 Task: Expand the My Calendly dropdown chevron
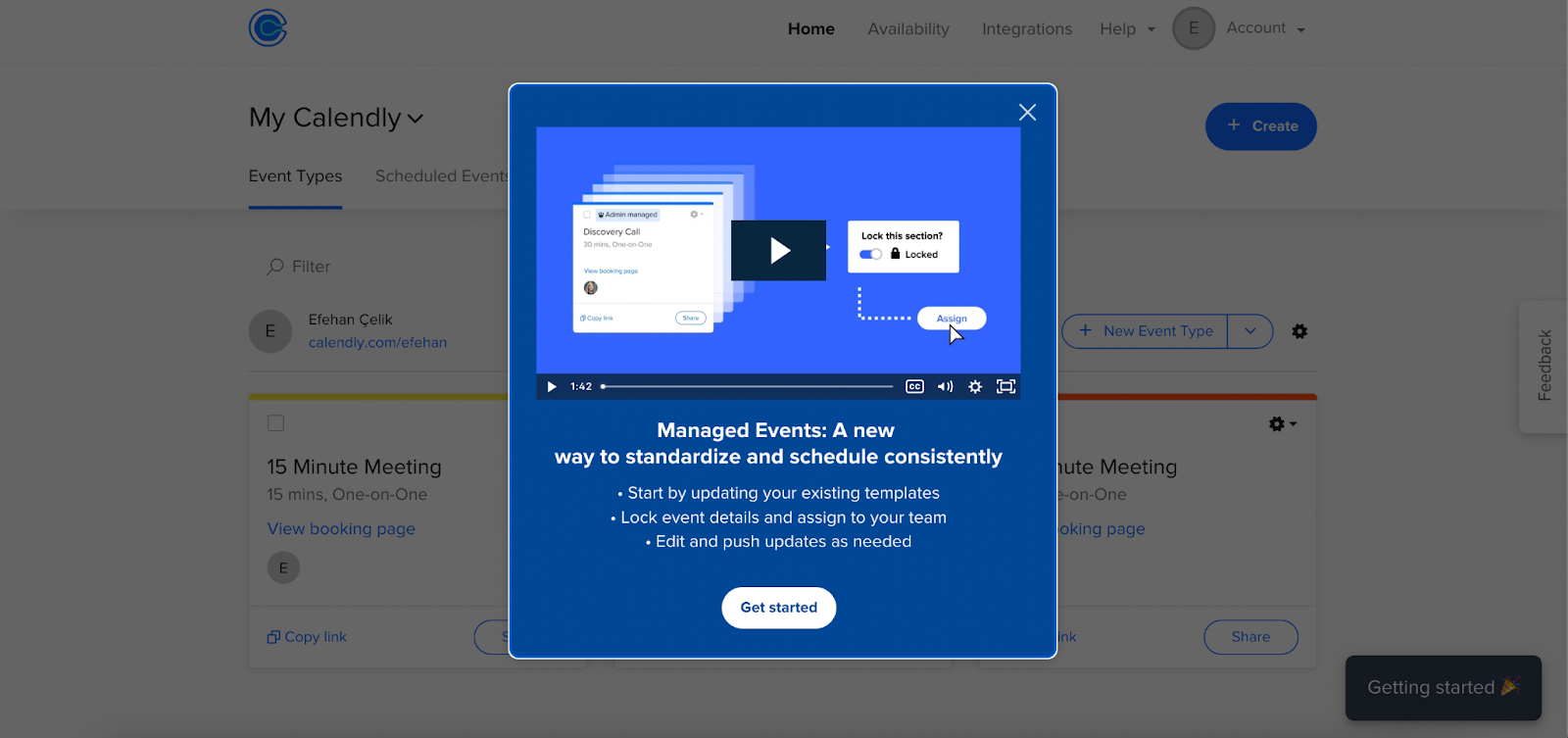416,119
